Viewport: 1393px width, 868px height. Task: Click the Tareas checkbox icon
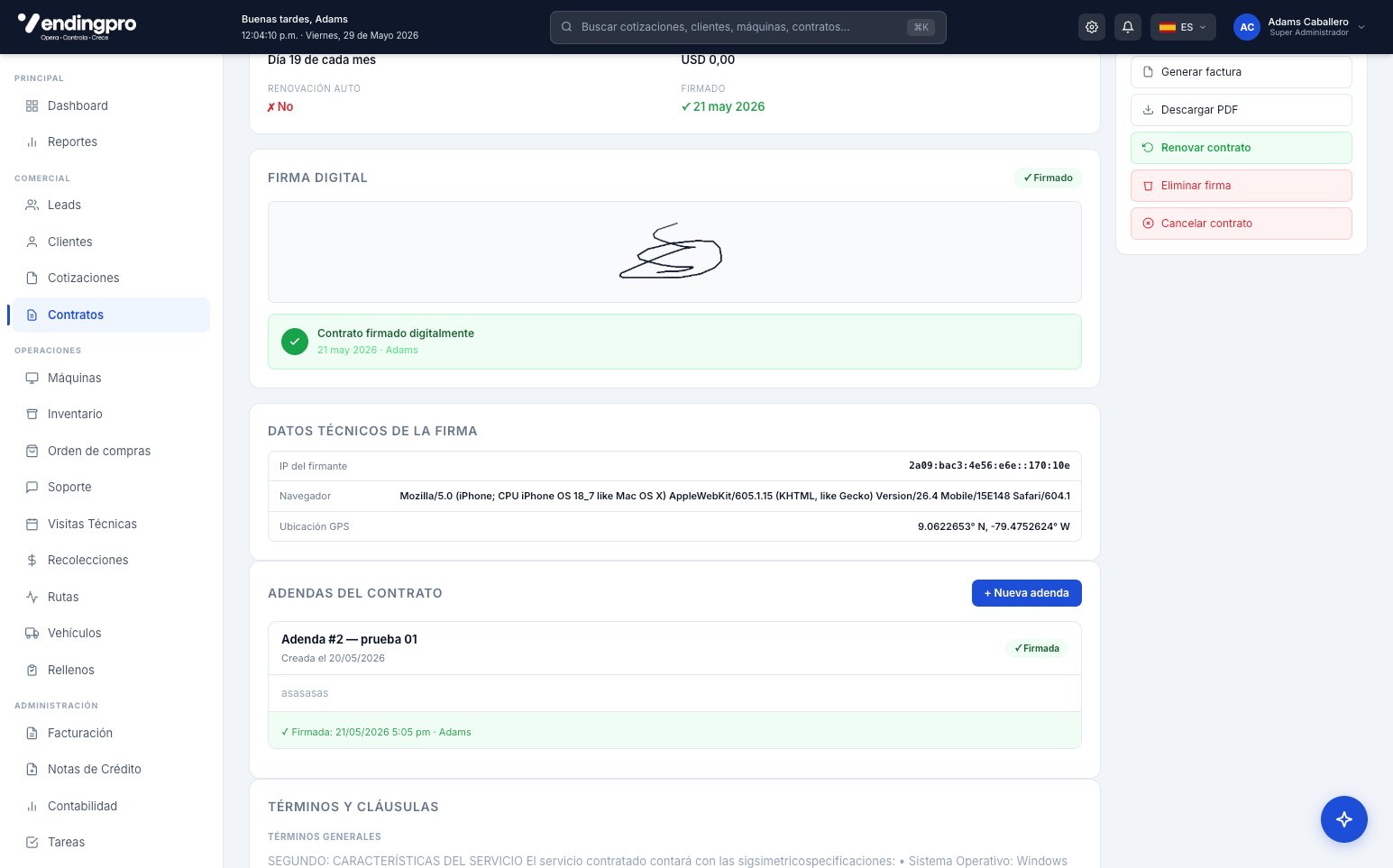[32, 843]
